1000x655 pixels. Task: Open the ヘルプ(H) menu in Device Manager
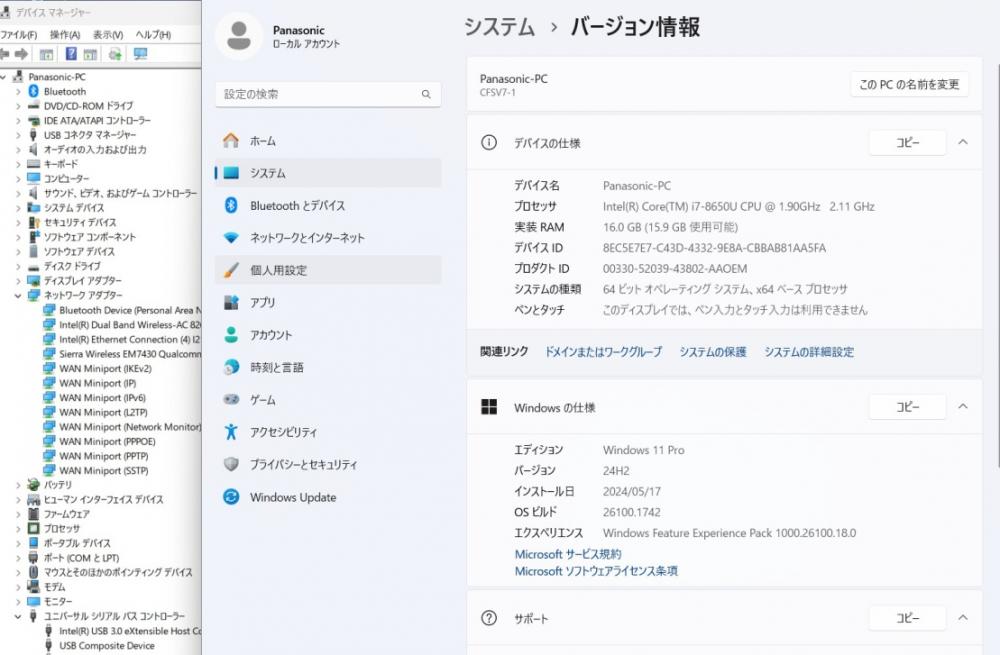[x=153, y=34]
